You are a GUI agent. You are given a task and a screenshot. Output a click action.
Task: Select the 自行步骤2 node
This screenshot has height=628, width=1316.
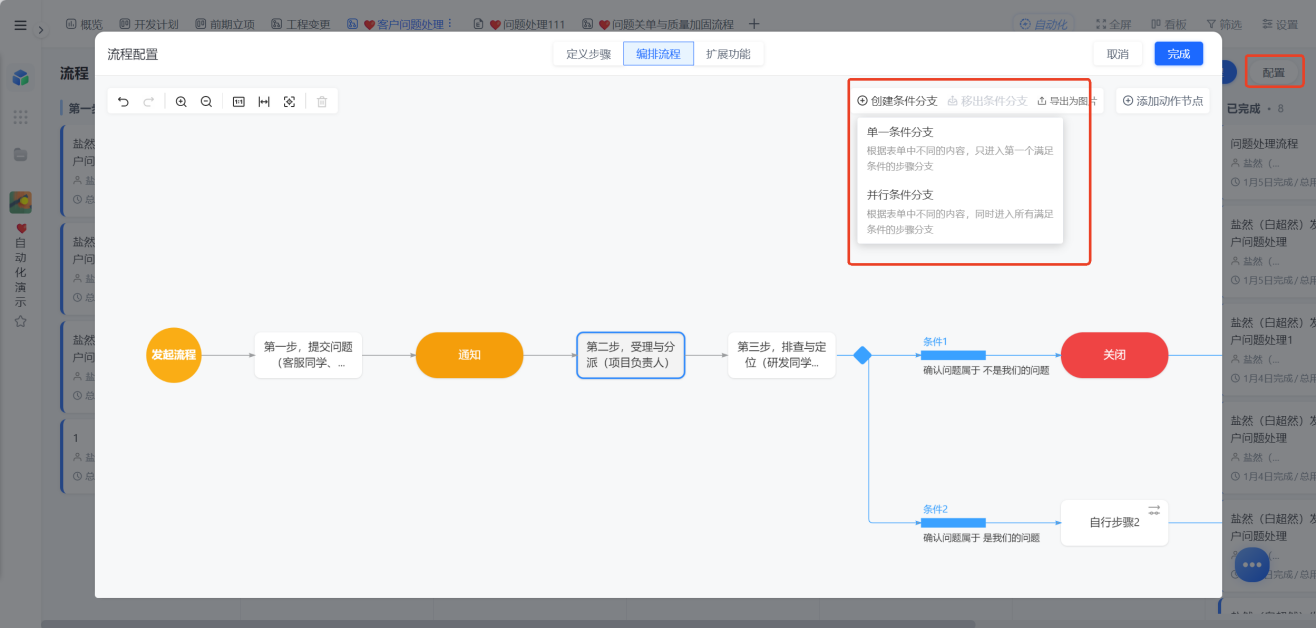[x=1114, y=522]
